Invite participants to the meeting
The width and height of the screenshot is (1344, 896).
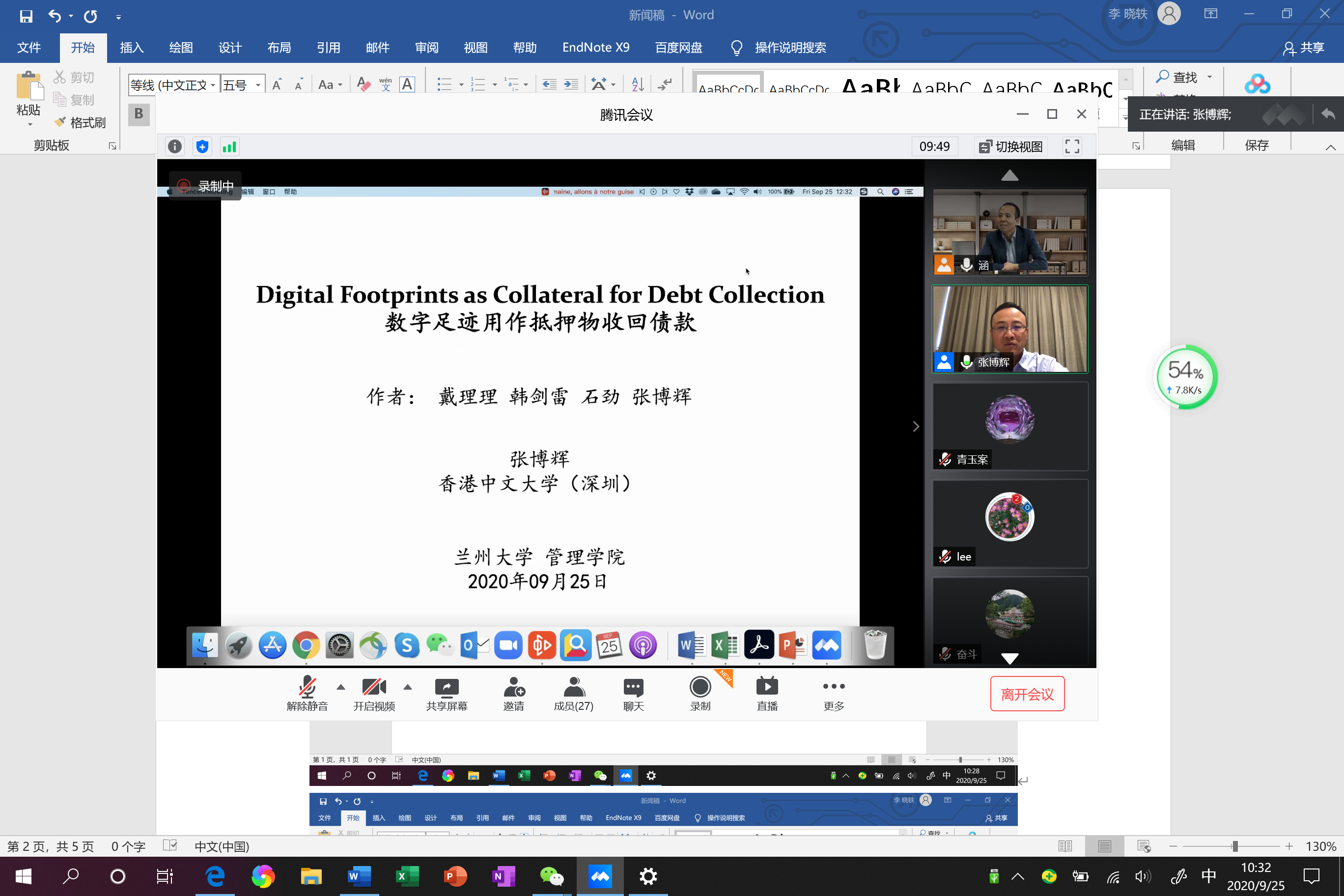pyautogui.click(x=513, y=694)
